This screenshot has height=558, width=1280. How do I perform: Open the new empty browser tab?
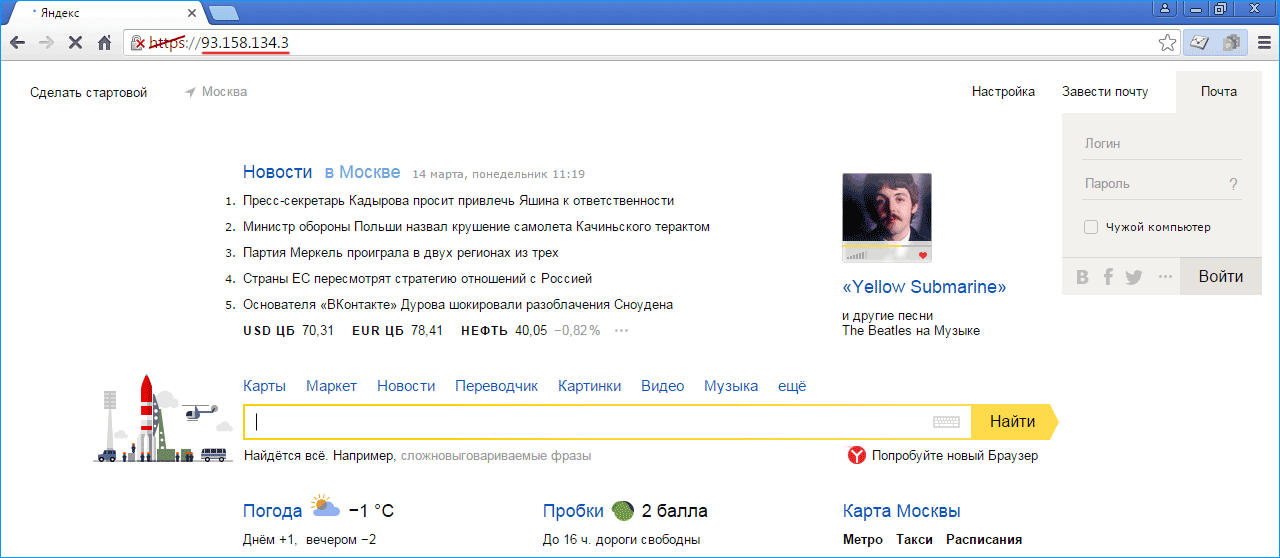(x=223, y=13)
